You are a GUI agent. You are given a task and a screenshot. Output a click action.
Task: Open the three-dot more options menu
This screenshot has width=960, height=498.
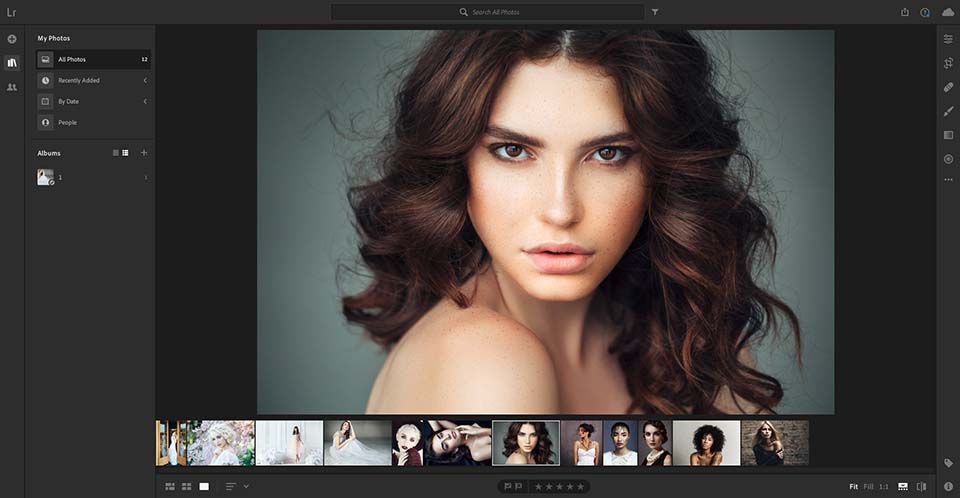[x=948, y=179]
